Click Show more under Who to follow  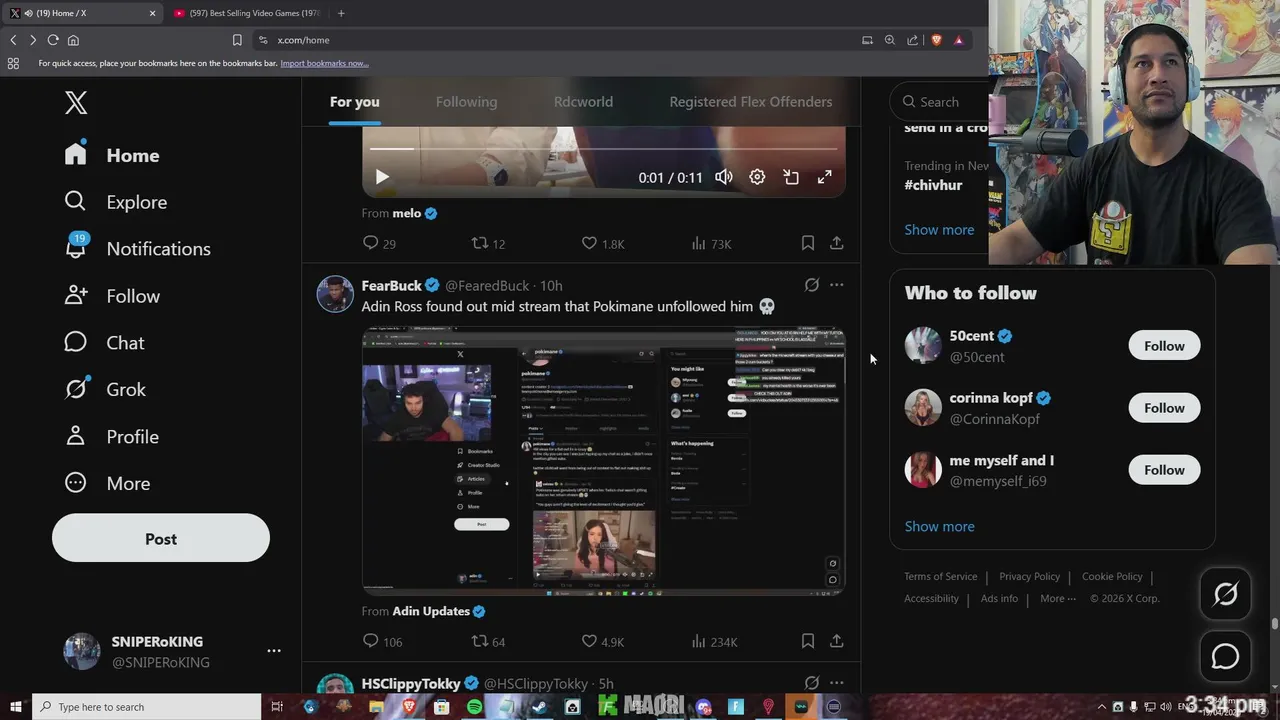[x=939, y=526]
